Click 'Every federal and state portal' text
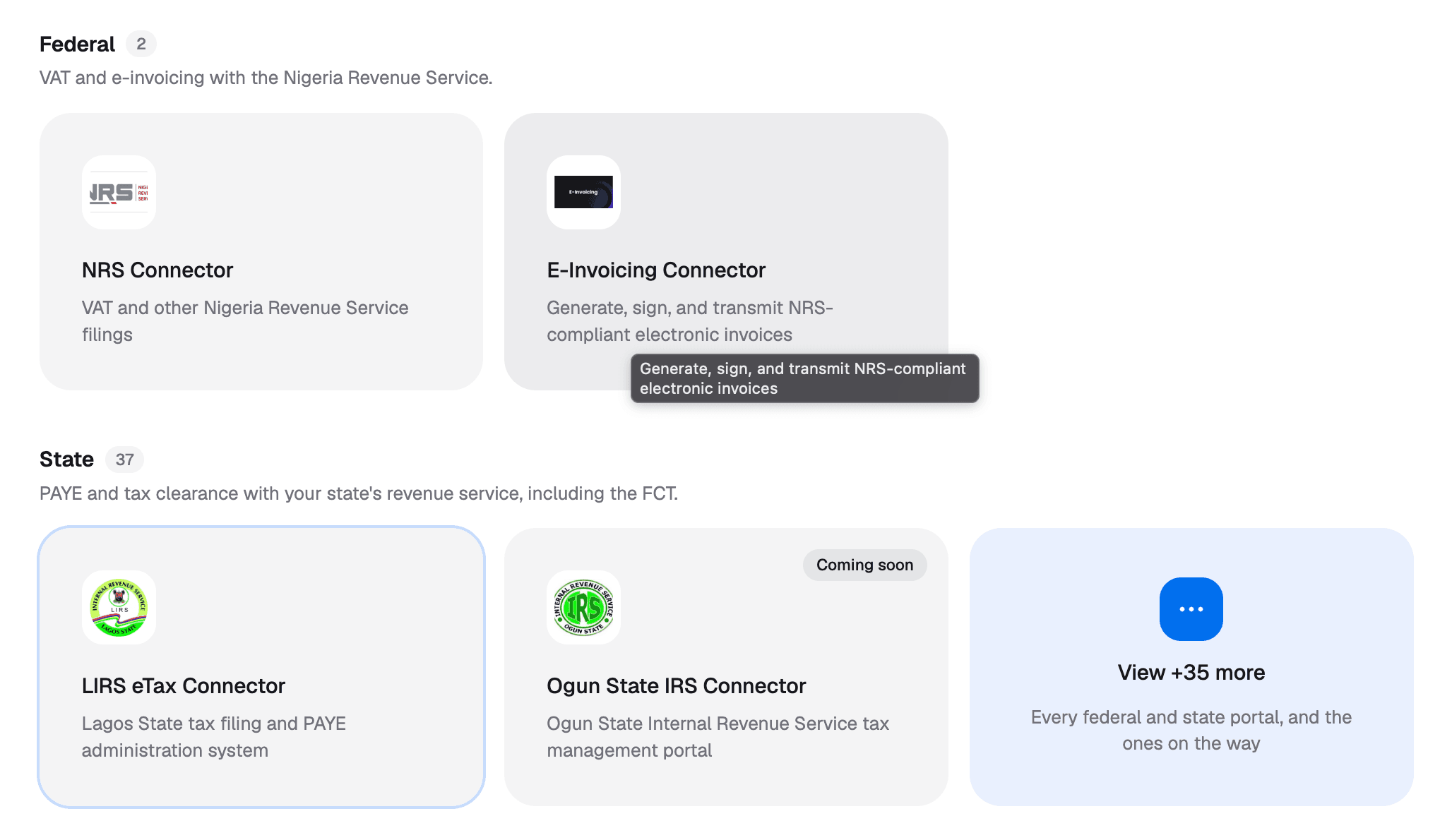Viewport: 1452px width, 840px height. (1191, 730)
